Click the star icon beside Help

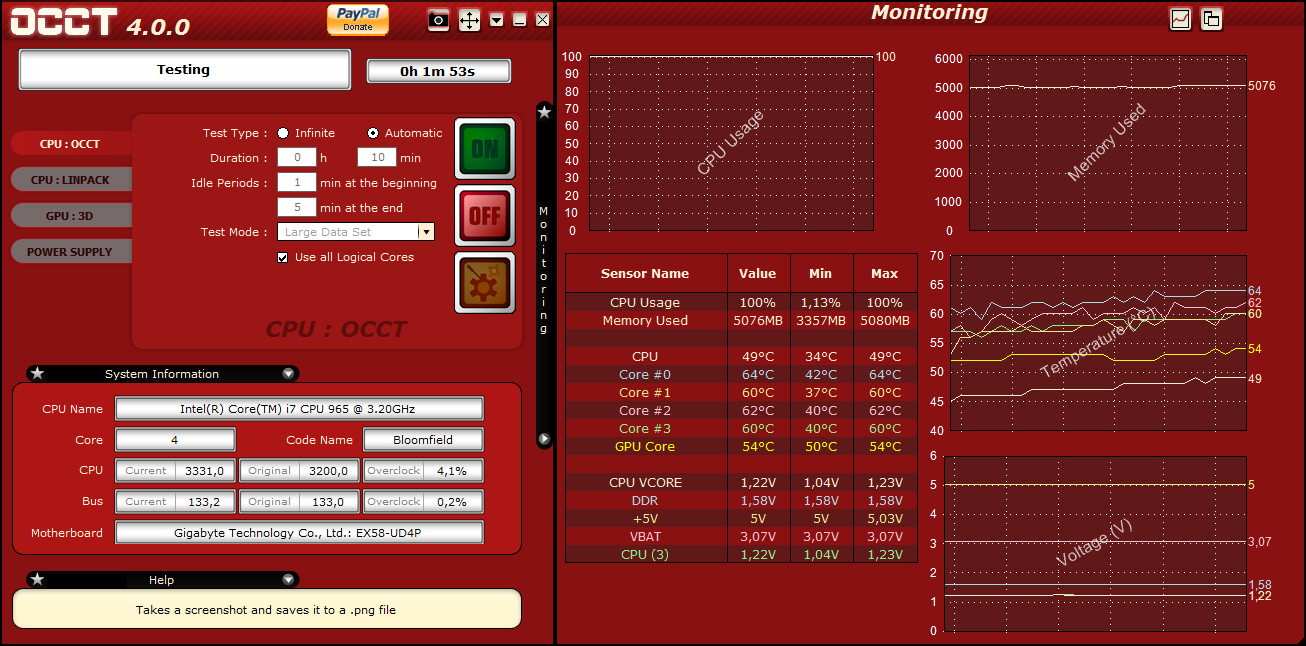coord(37,580)
